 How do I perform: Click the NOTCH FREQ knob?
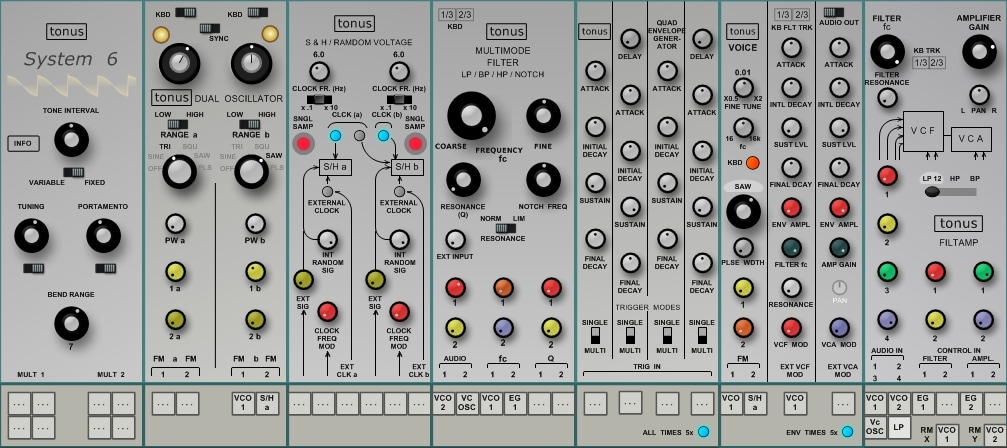543,180
